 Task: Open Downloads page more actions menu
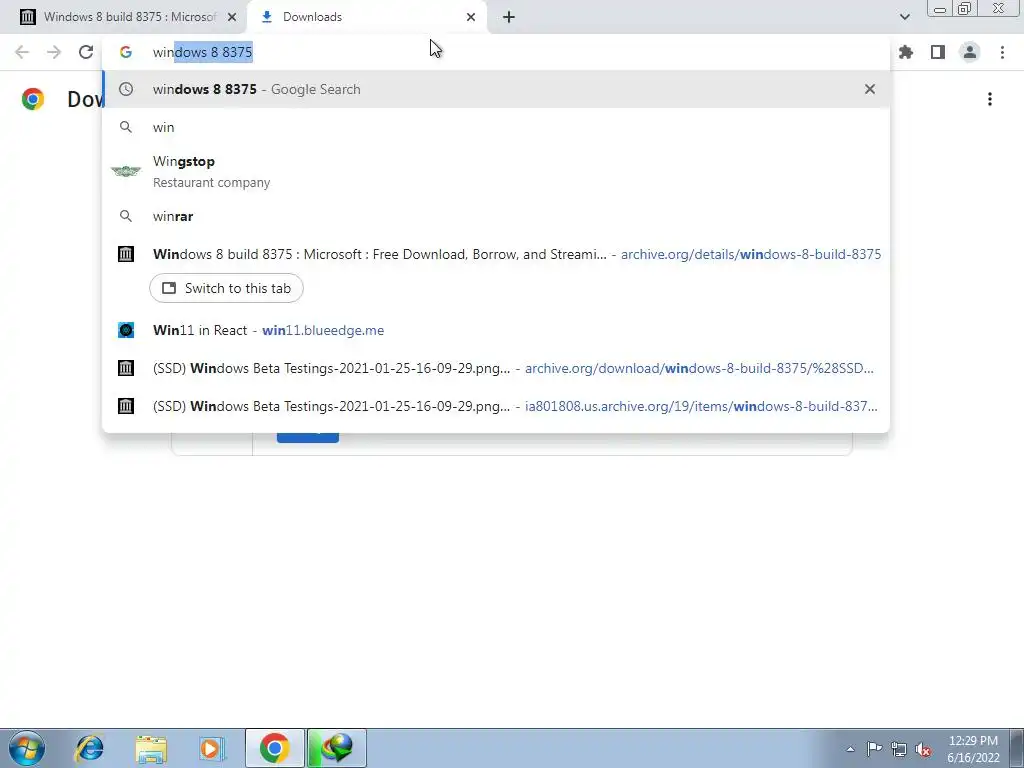(990, 99)
